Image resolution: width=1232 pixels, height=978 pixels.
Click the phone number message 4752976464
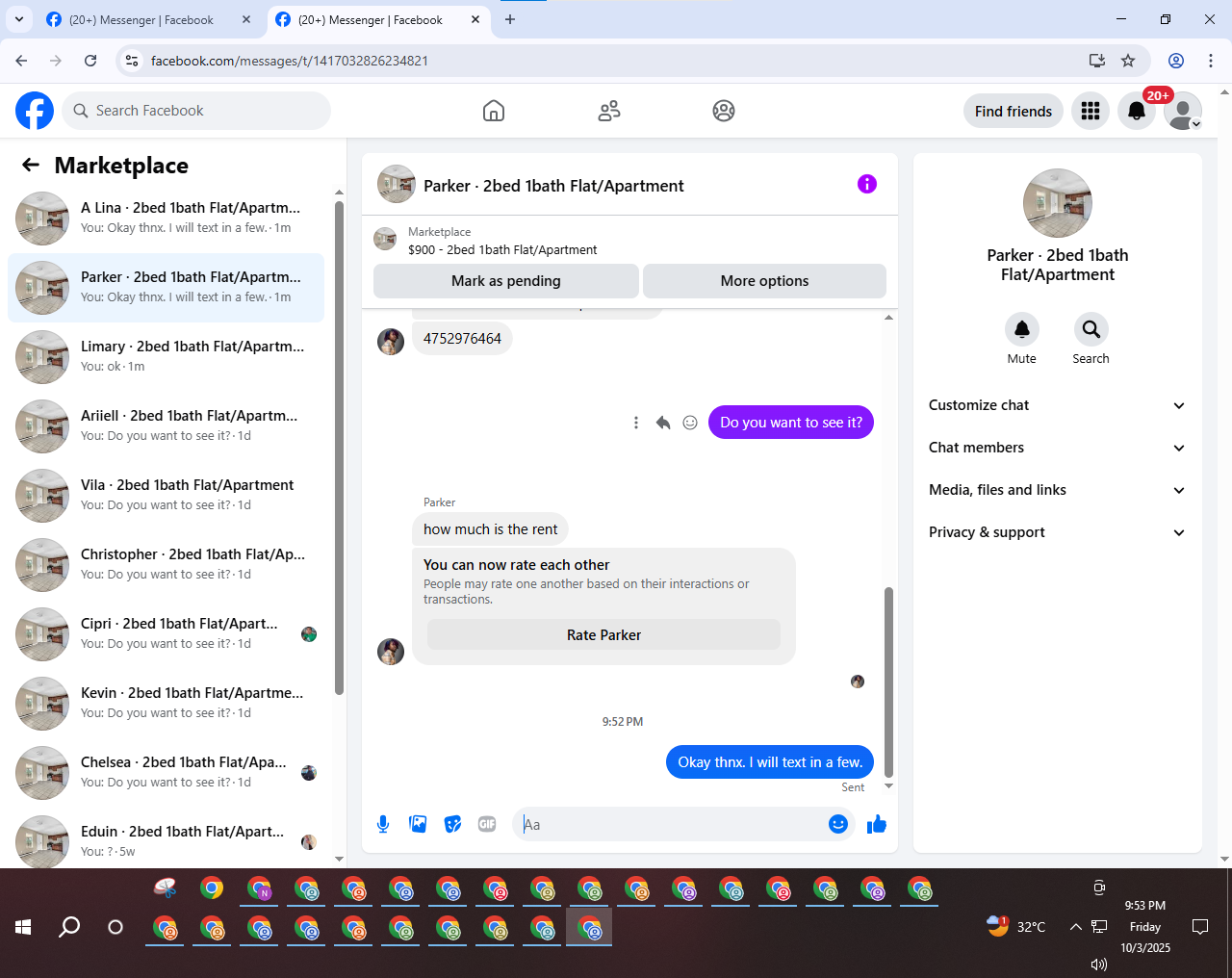tap(462, 339)
